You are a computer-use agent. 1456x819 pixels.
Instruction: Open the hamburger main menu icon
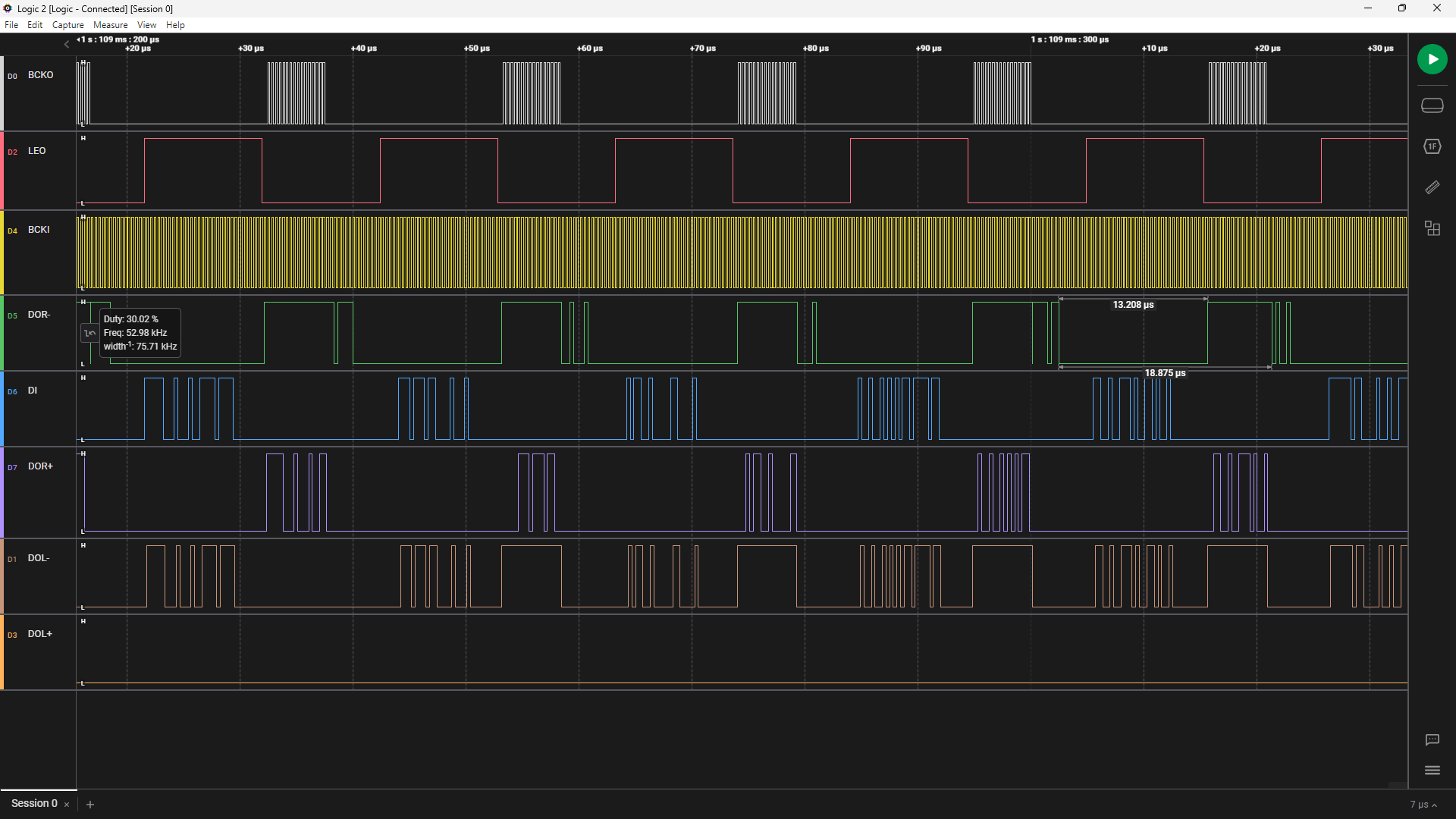[1432, 770]
